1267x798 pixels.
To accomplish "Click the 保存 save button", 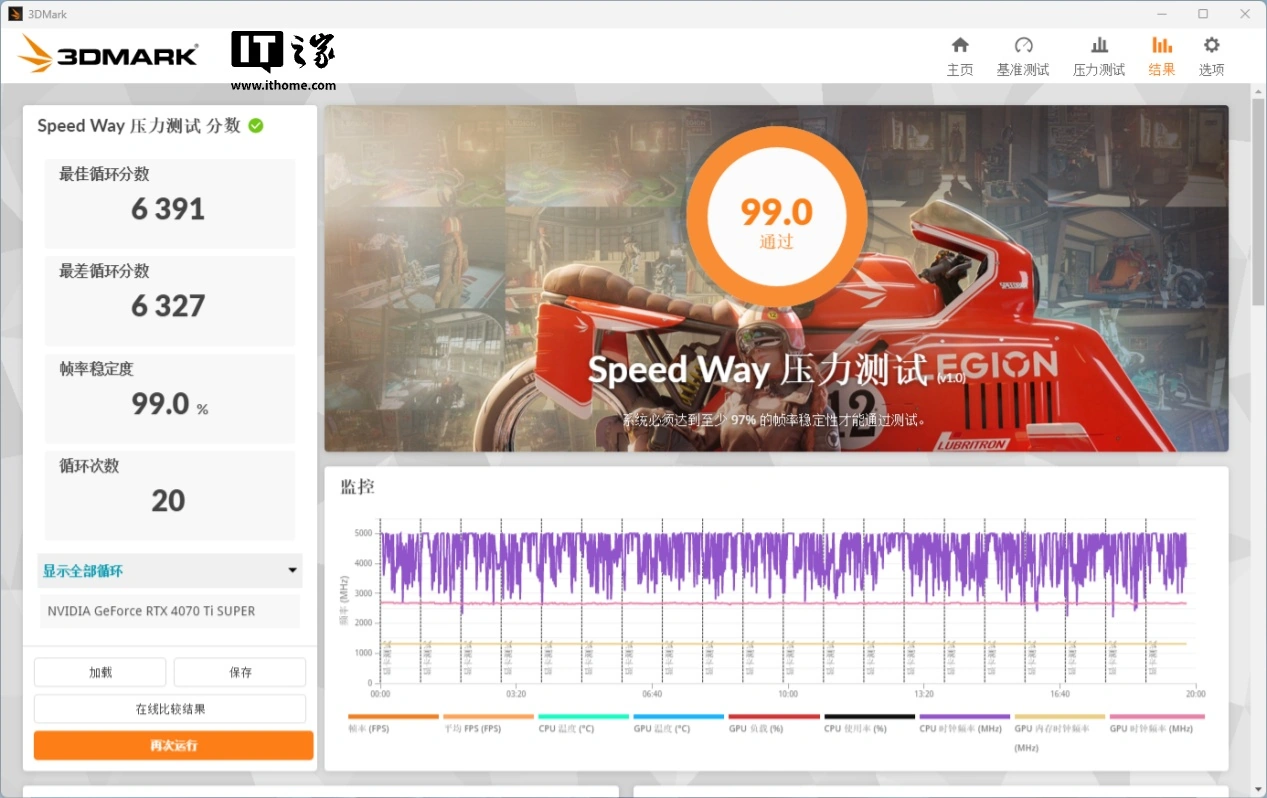I will coord(240,672).
